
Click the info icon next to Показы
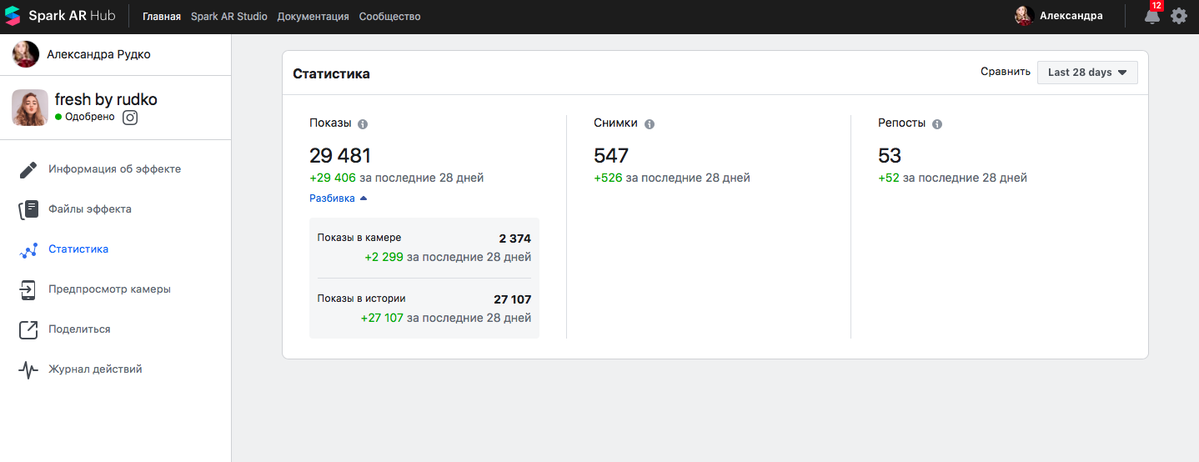point(363,124)
